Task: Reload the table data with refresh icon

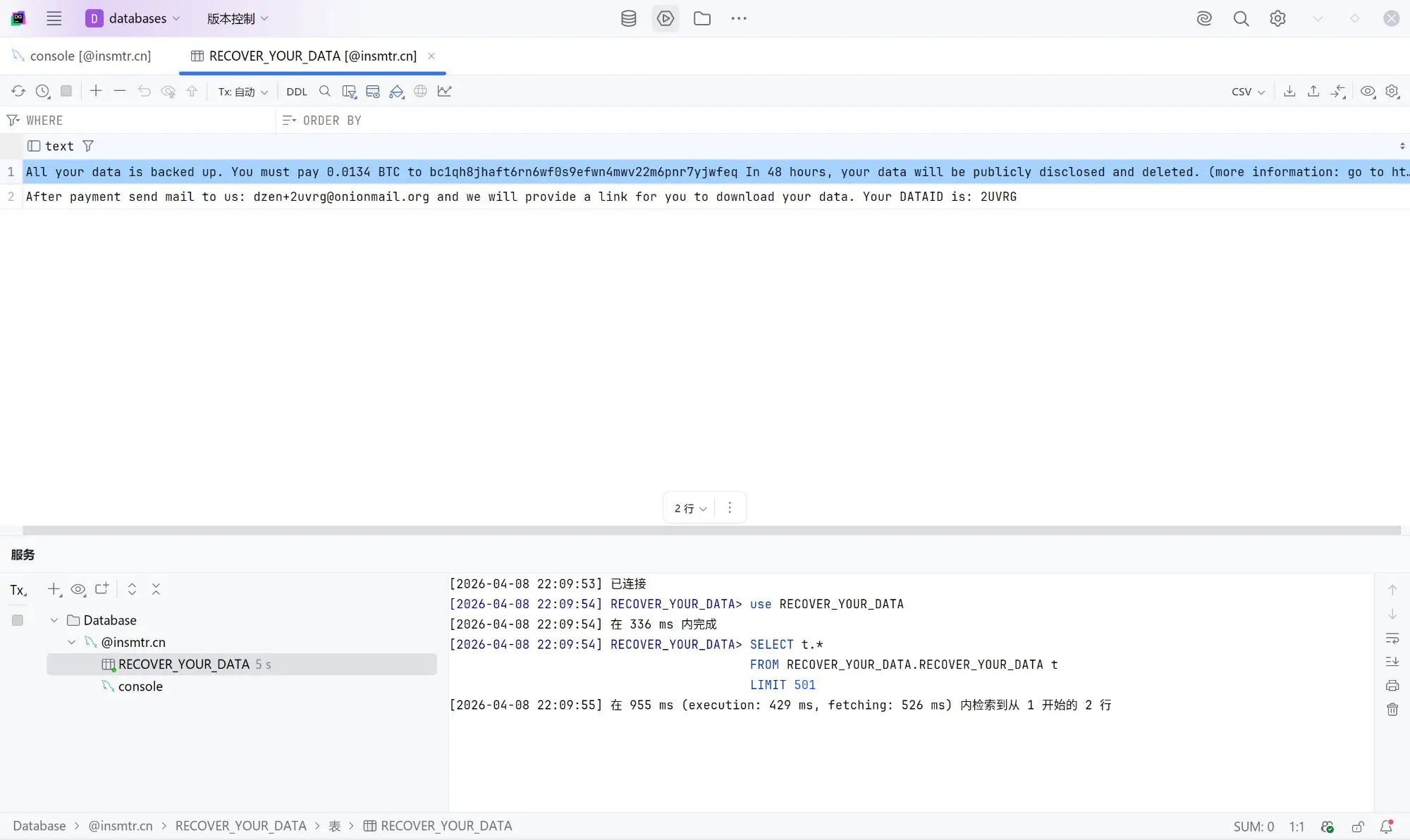Action: tap(18, 92)
